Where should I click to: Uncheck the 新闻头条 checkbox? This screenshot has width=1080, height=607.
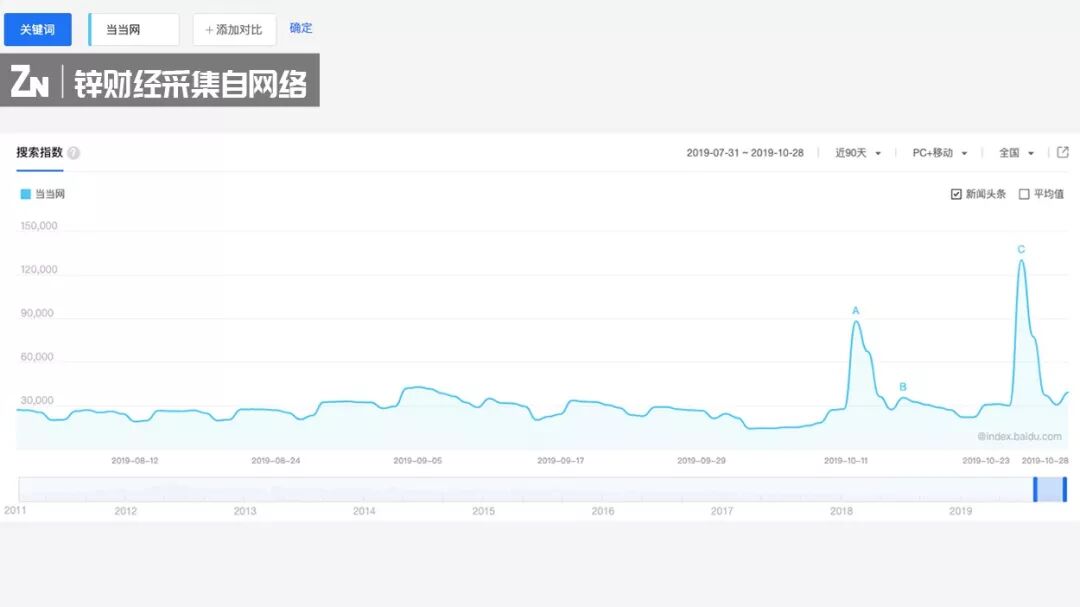click(x=956, y=194)
